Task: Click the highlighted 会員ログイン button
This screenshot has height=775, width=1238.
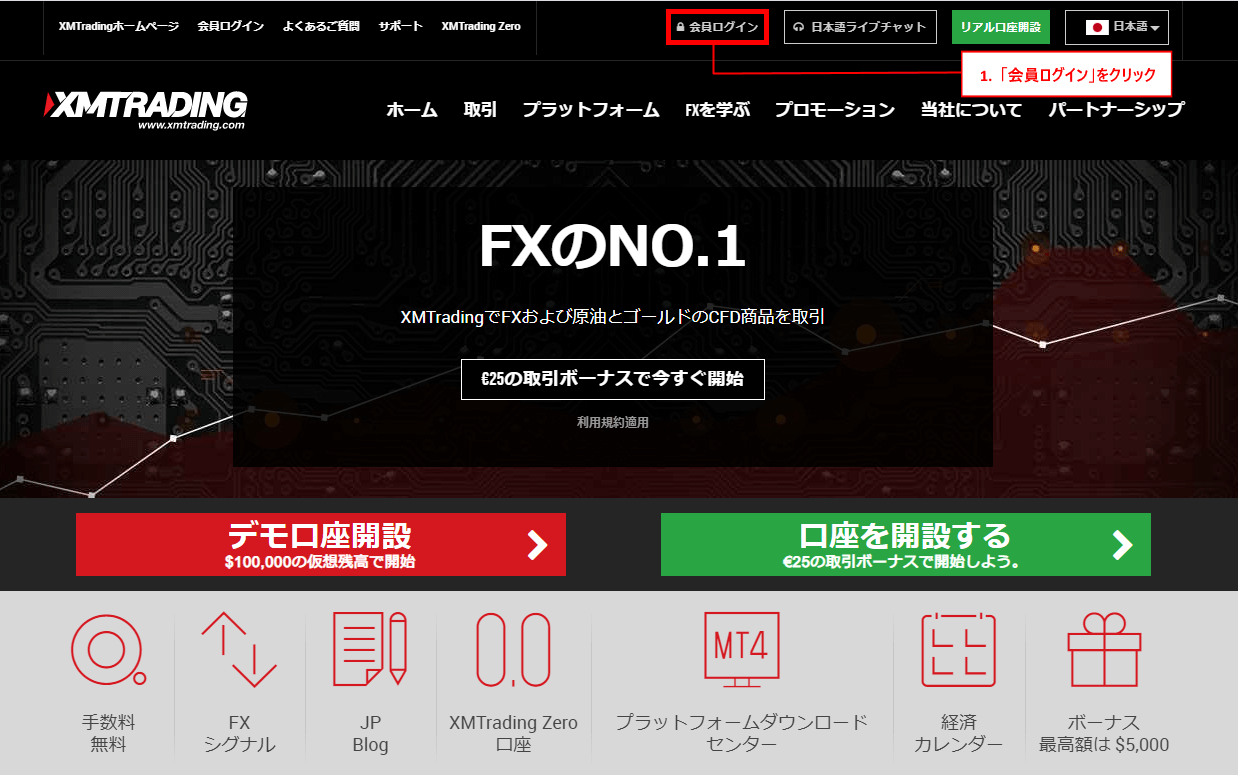Action: click(x=717, y=27)
